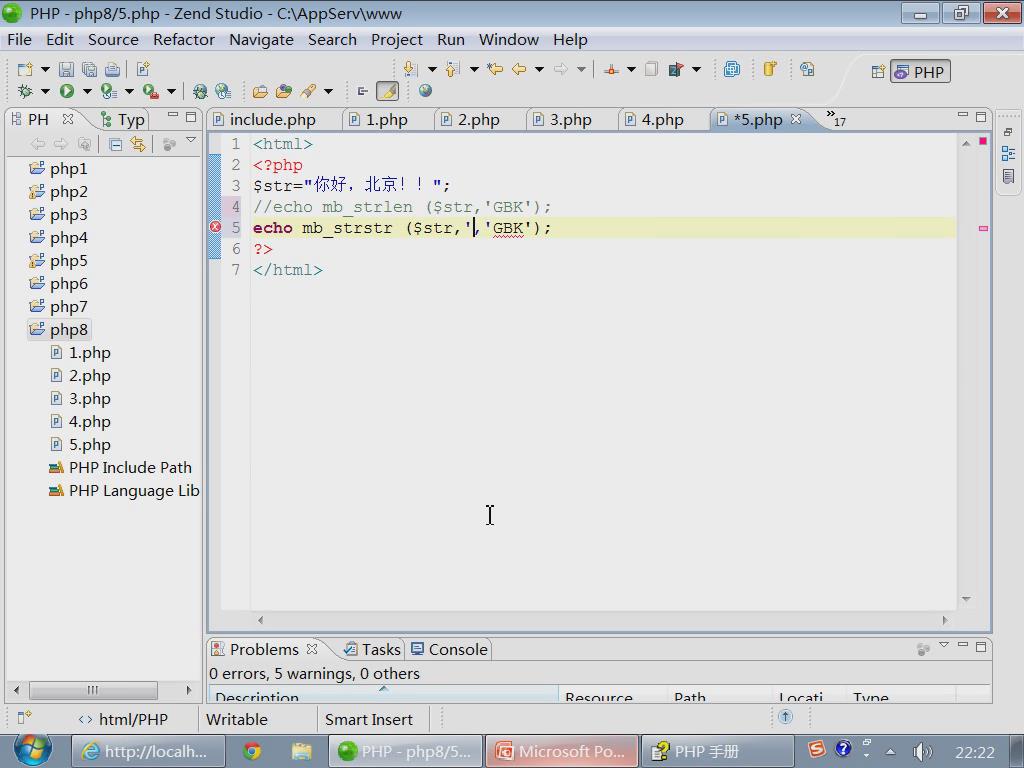Image resolution: width=1024 pixels, height=768 pixels.
Task: Click the green Run button icon
Action: [x=67, y=91]
